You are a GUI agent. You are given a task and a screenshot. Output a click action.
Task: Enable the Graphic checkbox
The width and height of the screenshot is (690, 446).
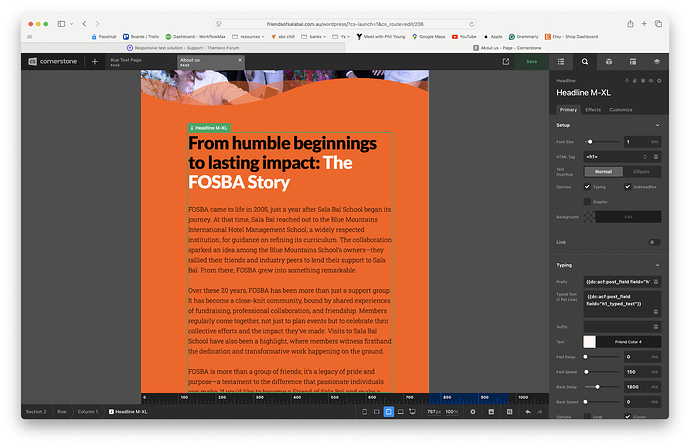(587, 201)
